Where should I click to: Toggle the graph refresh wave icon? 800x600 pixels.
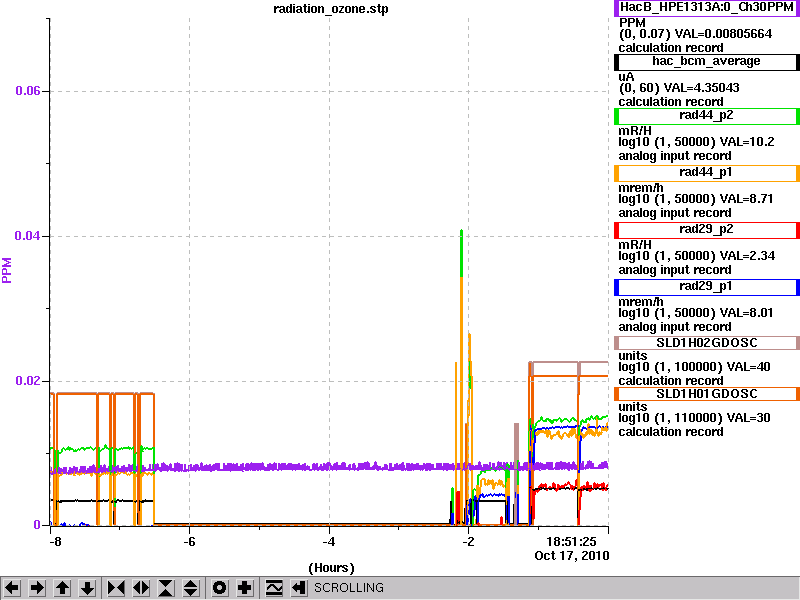274,588
